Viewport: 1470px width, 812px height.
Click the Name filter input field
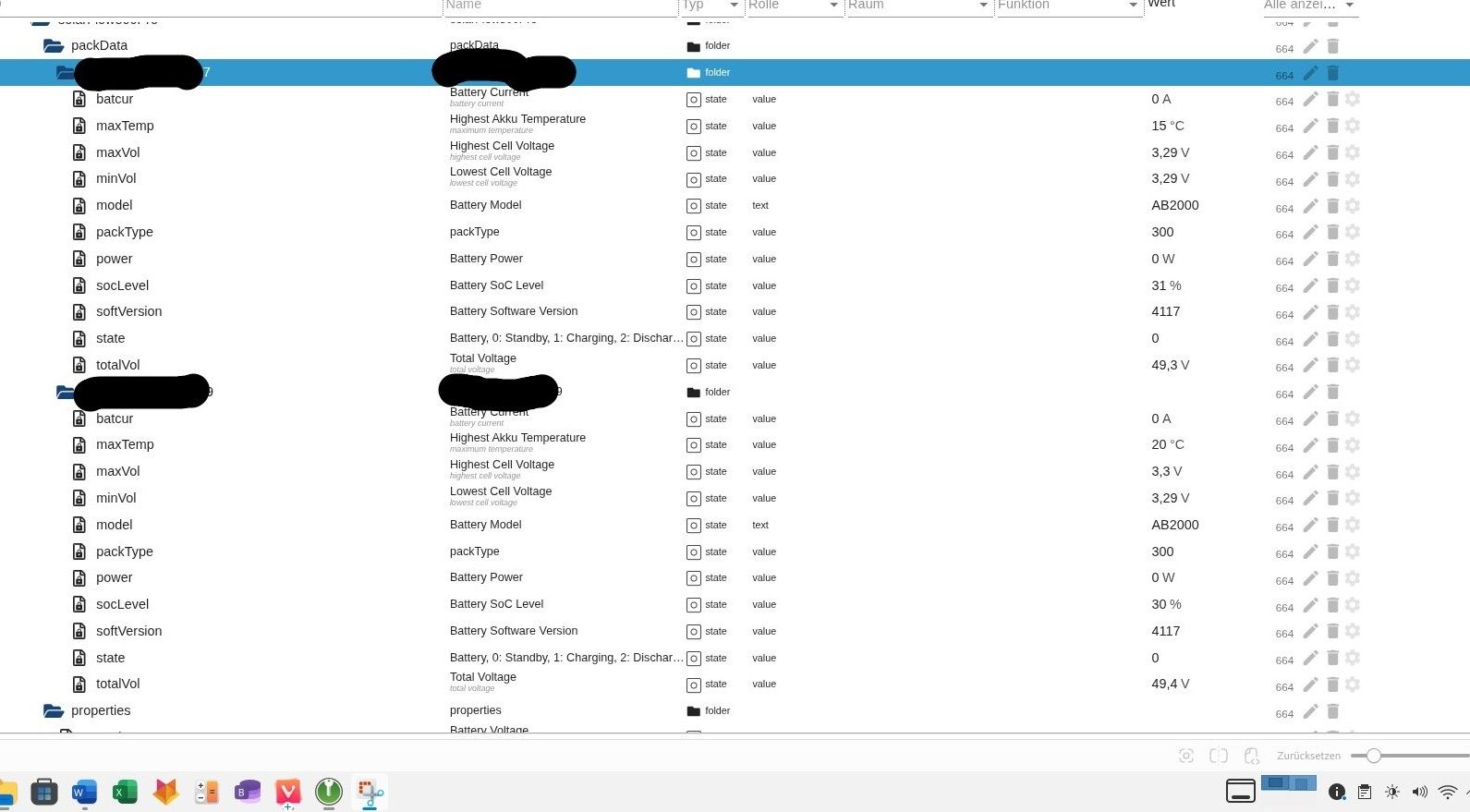559,6
